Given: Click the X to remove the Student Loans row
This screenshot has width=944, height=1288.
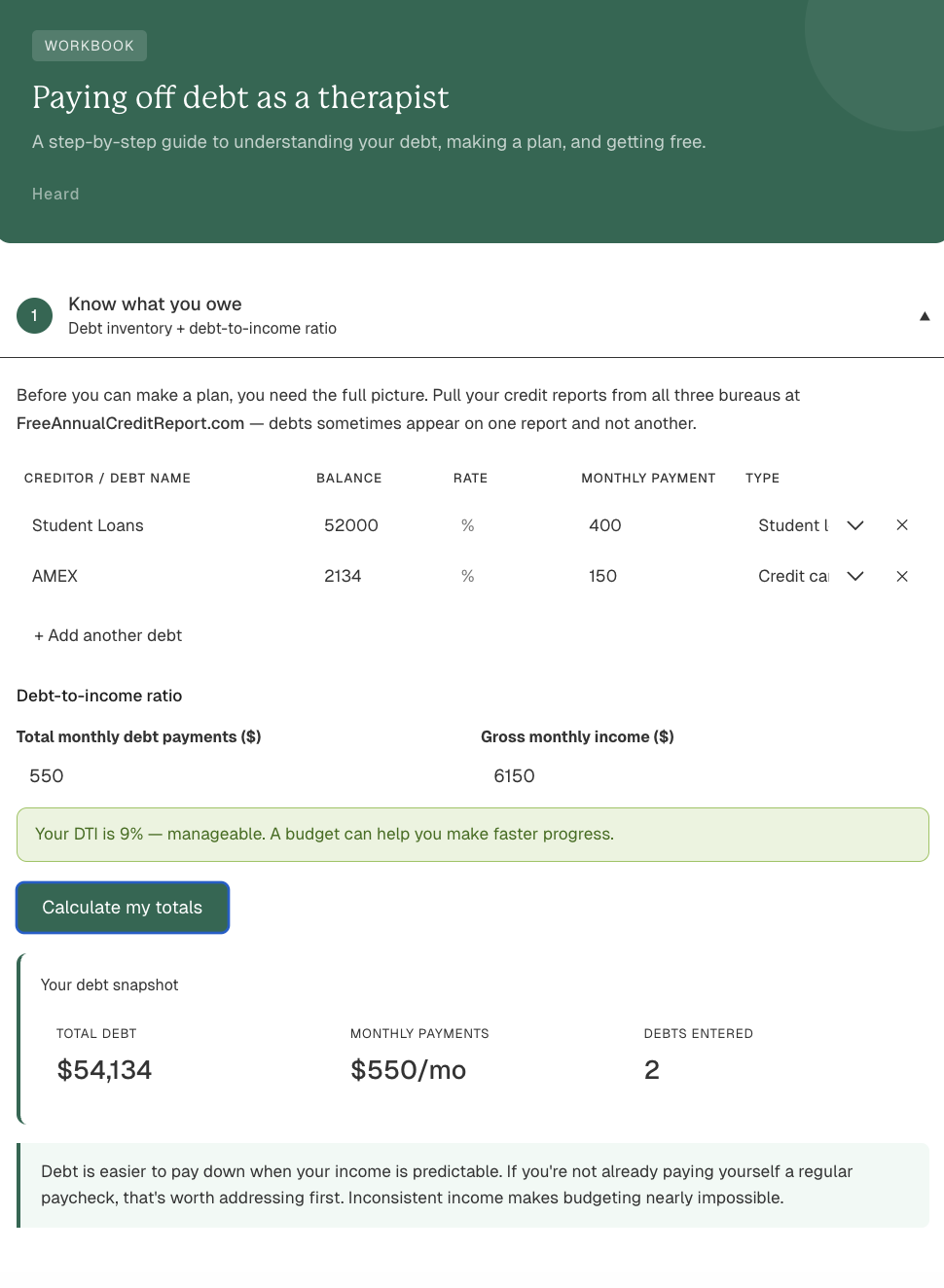Looking at the screenshot, I should (x=901, y=524).
